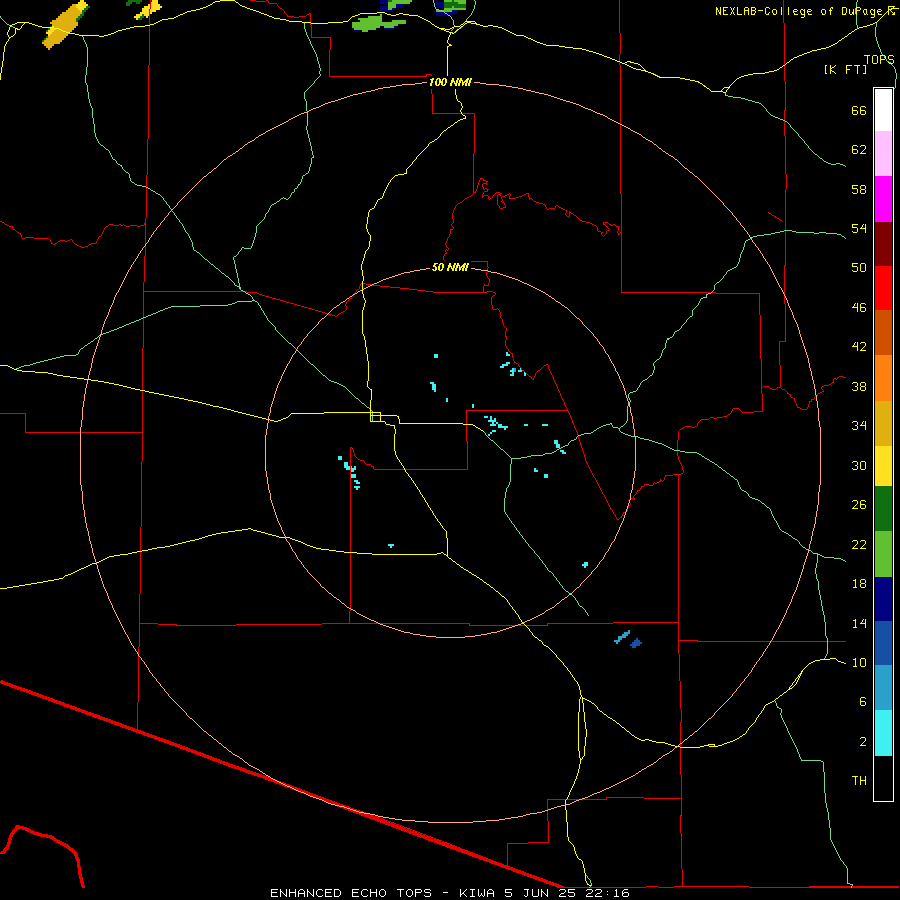This screenshot has width=900, height=900.
Task: Click the 30 legend value
Action: [859, 465]
